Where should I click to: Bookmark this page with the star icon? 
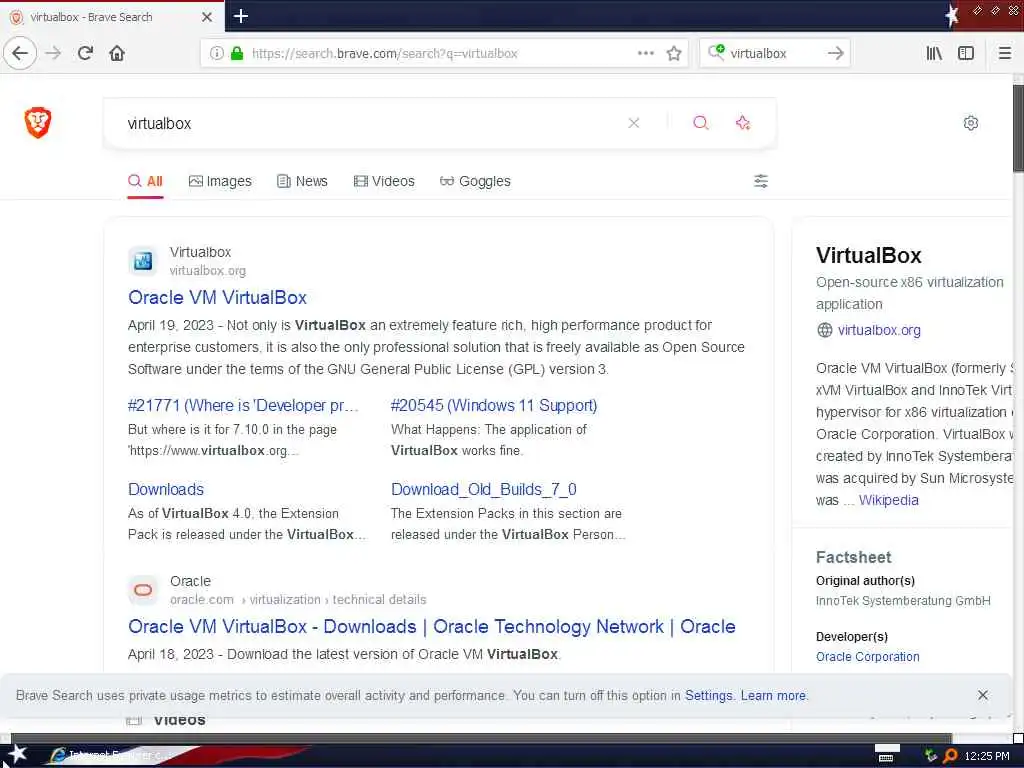pyautogui.click(x=674, y=53)
